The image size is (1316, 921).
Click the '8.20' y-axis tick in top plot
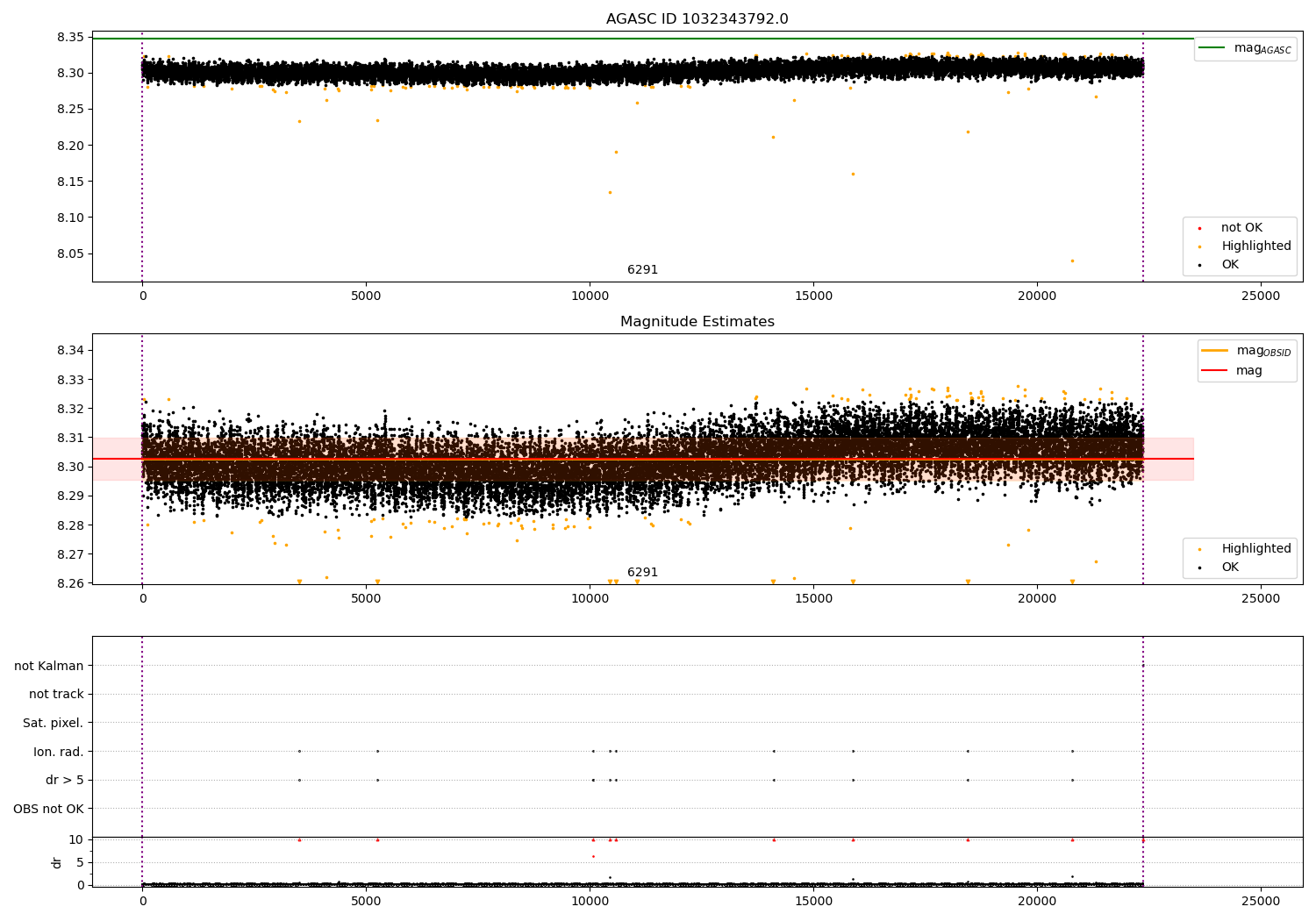(70, 146)
